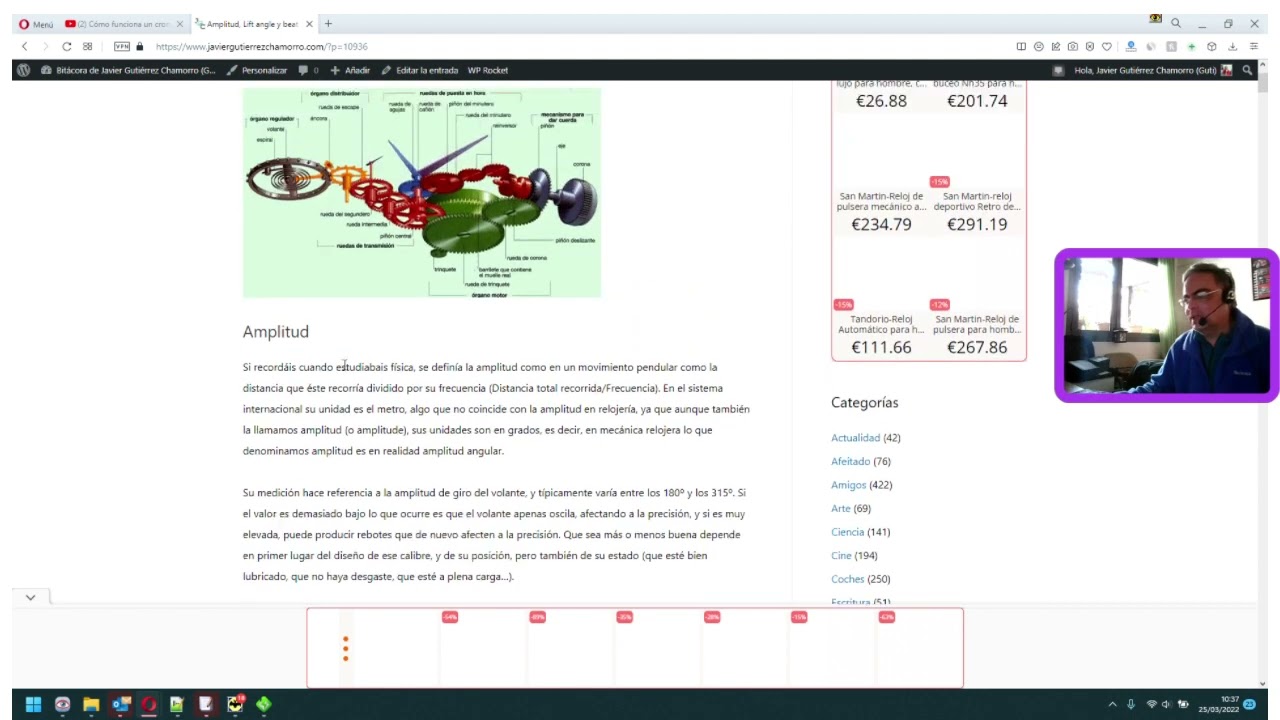Viewport: 1280px width, 720px height.
Task: Close the 'Amplitud, Lift angle' tab
Action: (x=309, y=24)
